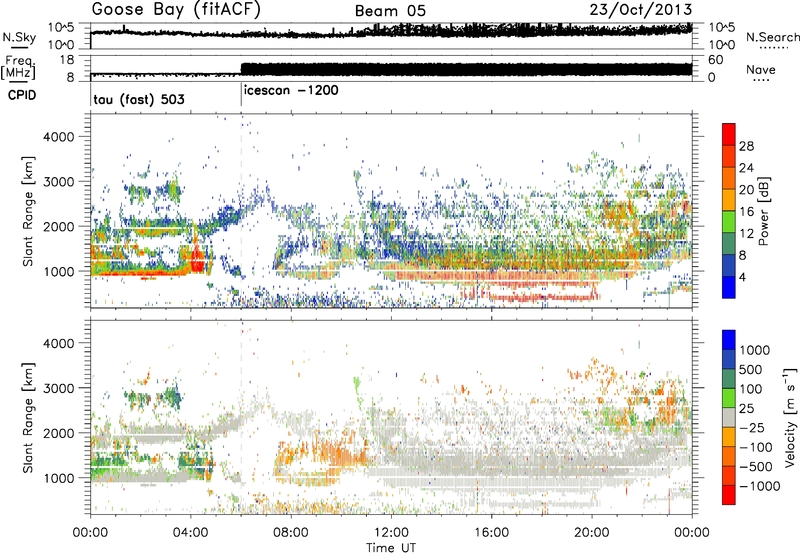
Task: Click the '04:00' time axis tick label
Action: point(191,533)
